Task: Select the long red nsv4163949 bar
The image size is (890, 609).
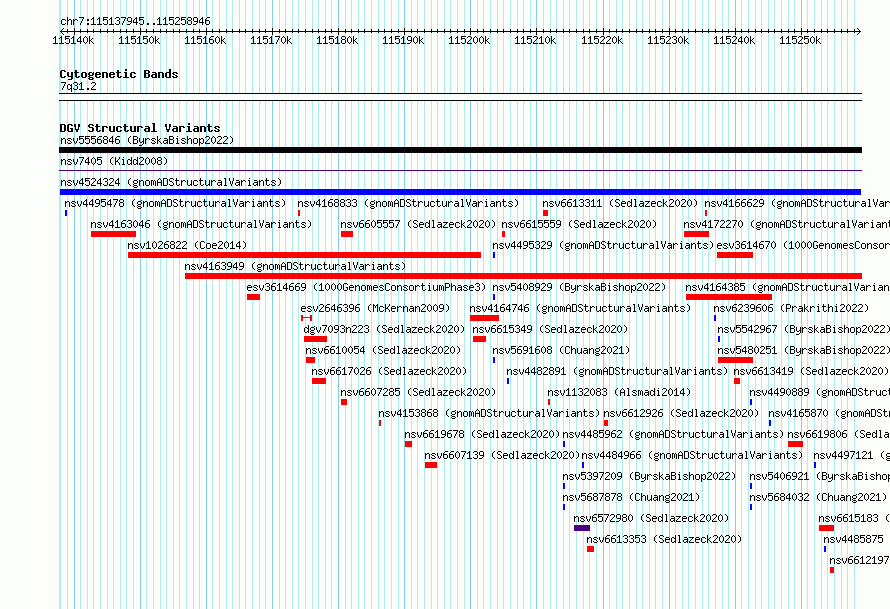Action: coord(523,276)
